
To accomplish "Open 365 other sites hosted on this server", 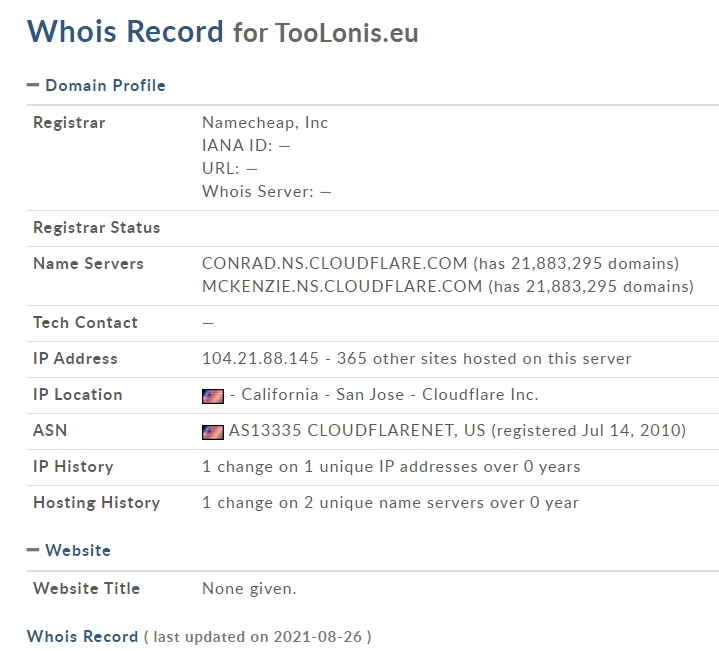I will [x=484, y=359].
